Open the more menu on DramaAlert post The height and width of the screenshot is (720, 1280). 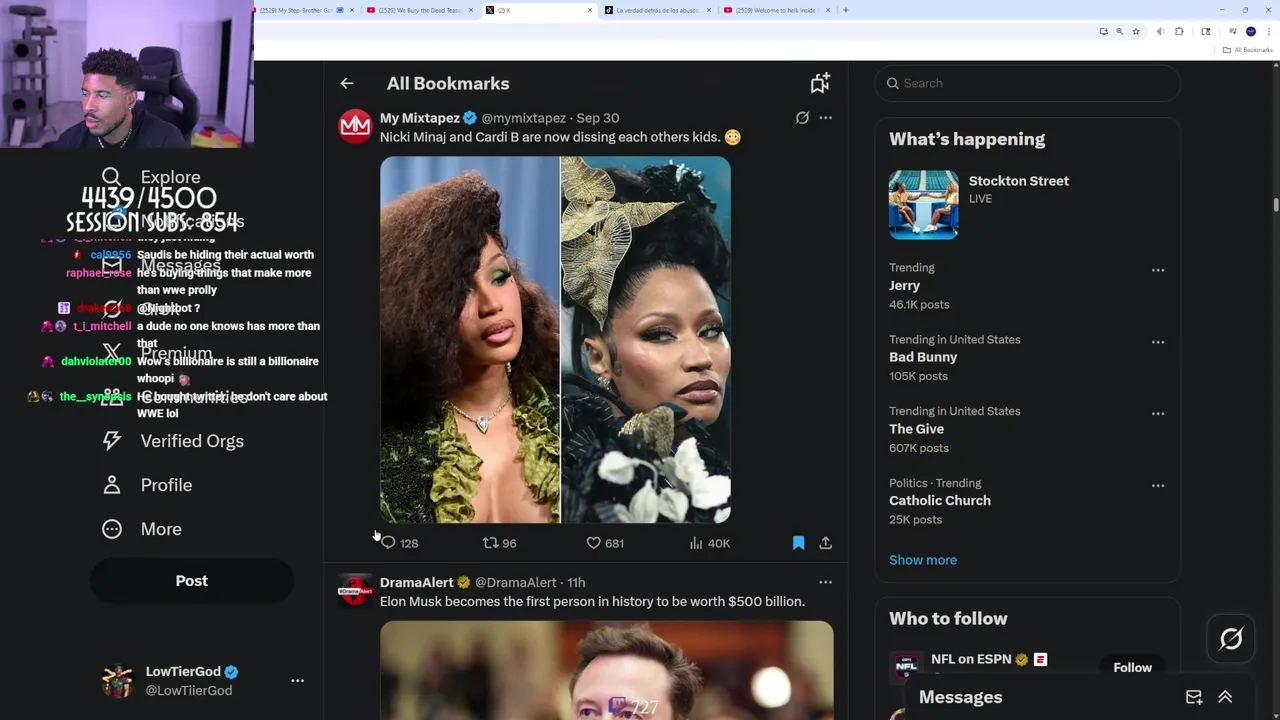tap(825, 582)
